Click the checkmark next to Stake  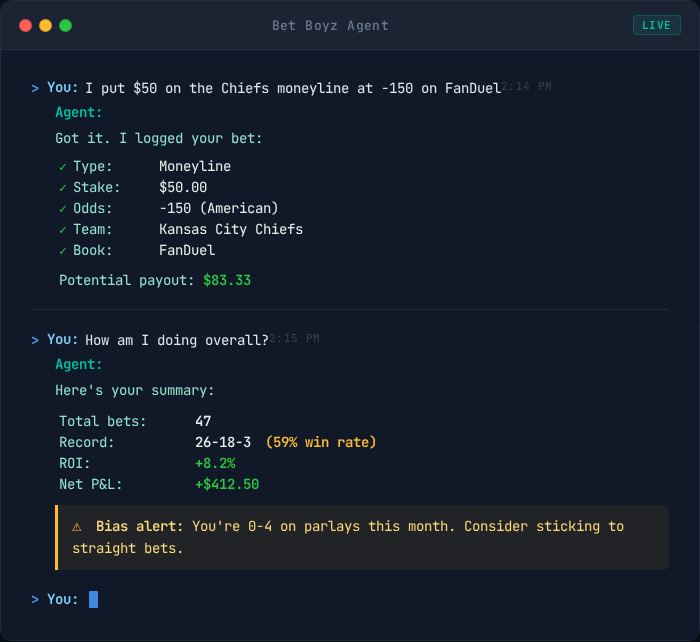point(63,187)
